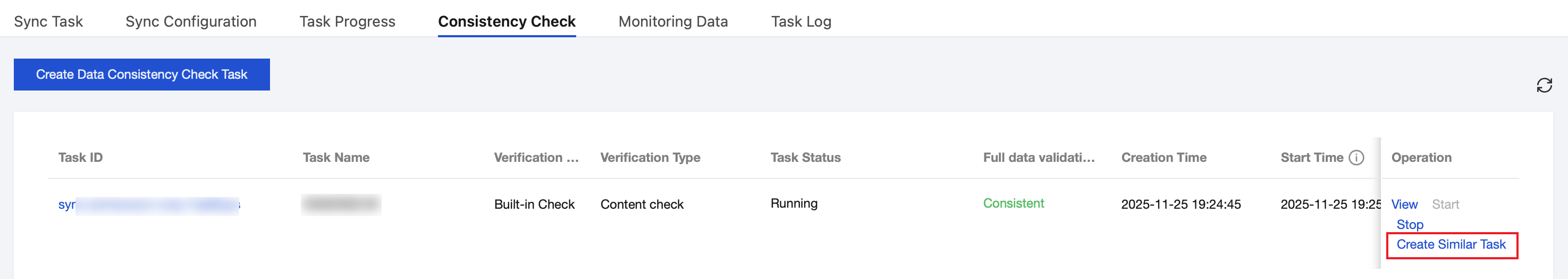The width and height of the screenshot is (1568, 279).
Task: Click Create Data Consistency Check Task button
Action: click(x=141, y=75)
